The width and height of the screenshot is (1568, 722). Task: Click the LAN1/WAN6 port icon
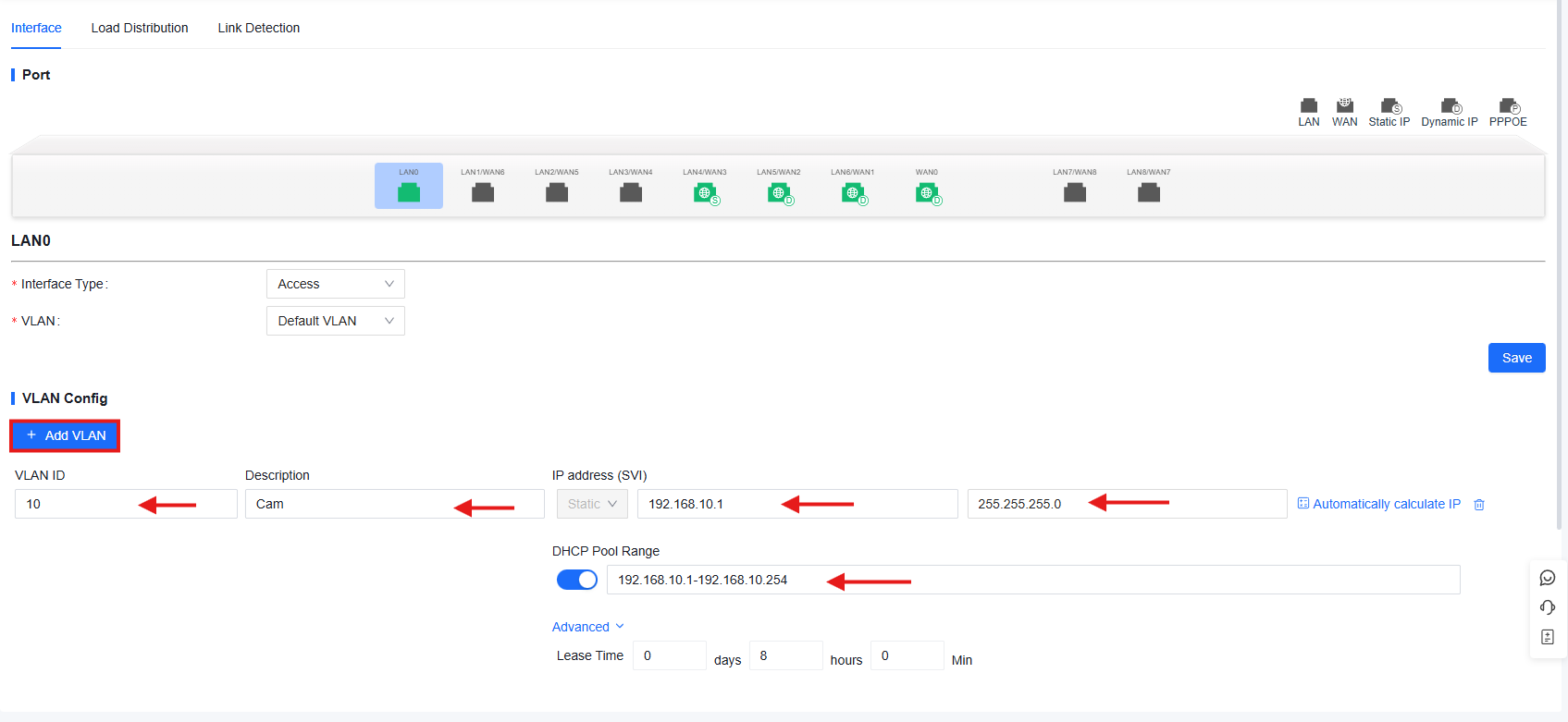482,191
